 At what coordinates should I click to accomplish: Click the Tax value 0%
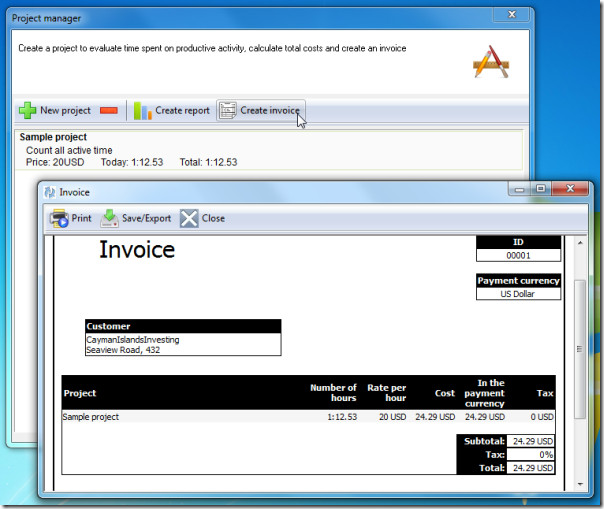[x=531, y=455]
